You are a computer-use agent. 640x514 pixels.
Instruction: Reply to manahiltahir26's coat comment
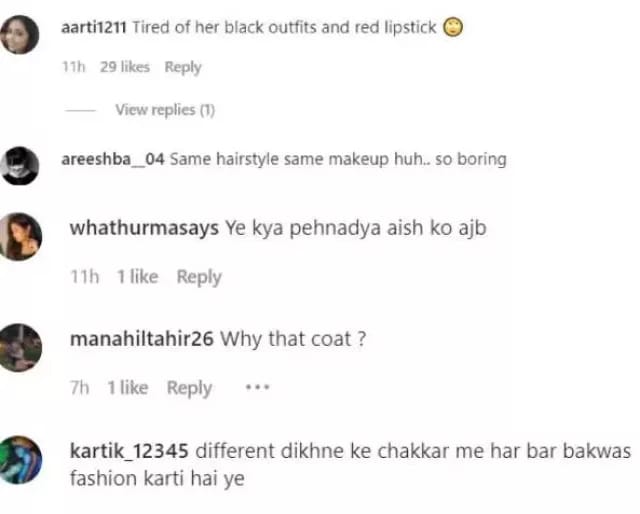189,388
